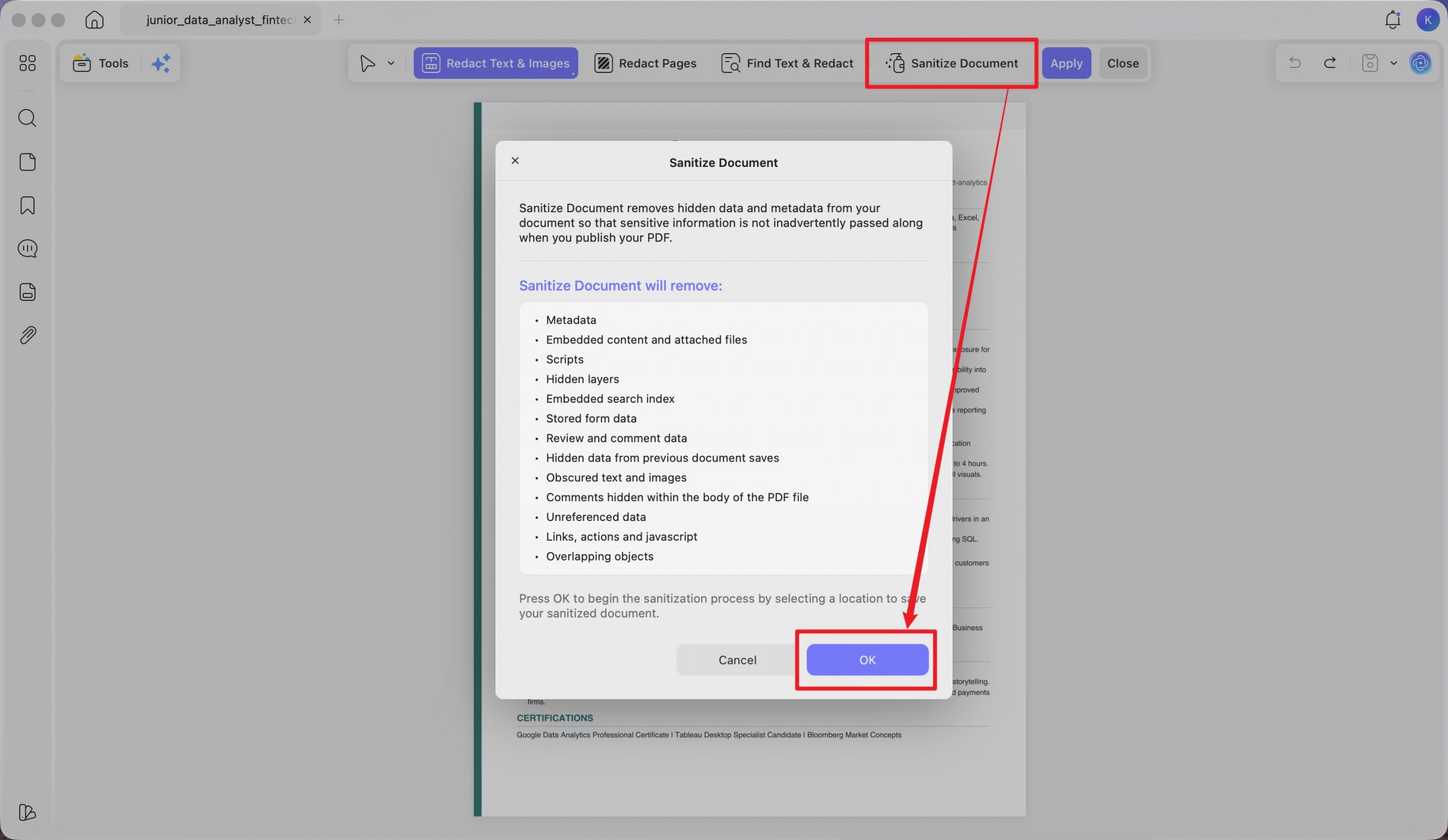This screenshot has width=1448, height=840.
Task: Select the cursor pointer tool
Action: 367,63
